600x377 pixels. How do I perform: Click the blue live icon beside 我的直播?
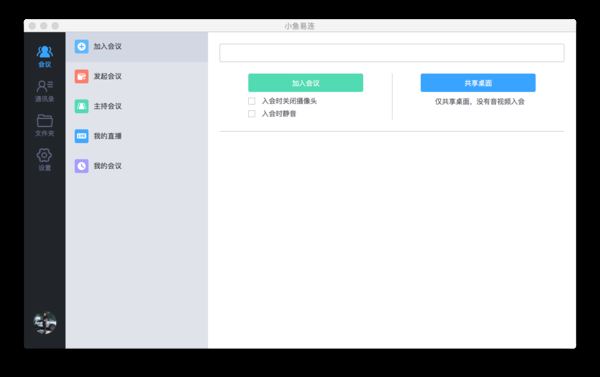click(82, 136)
